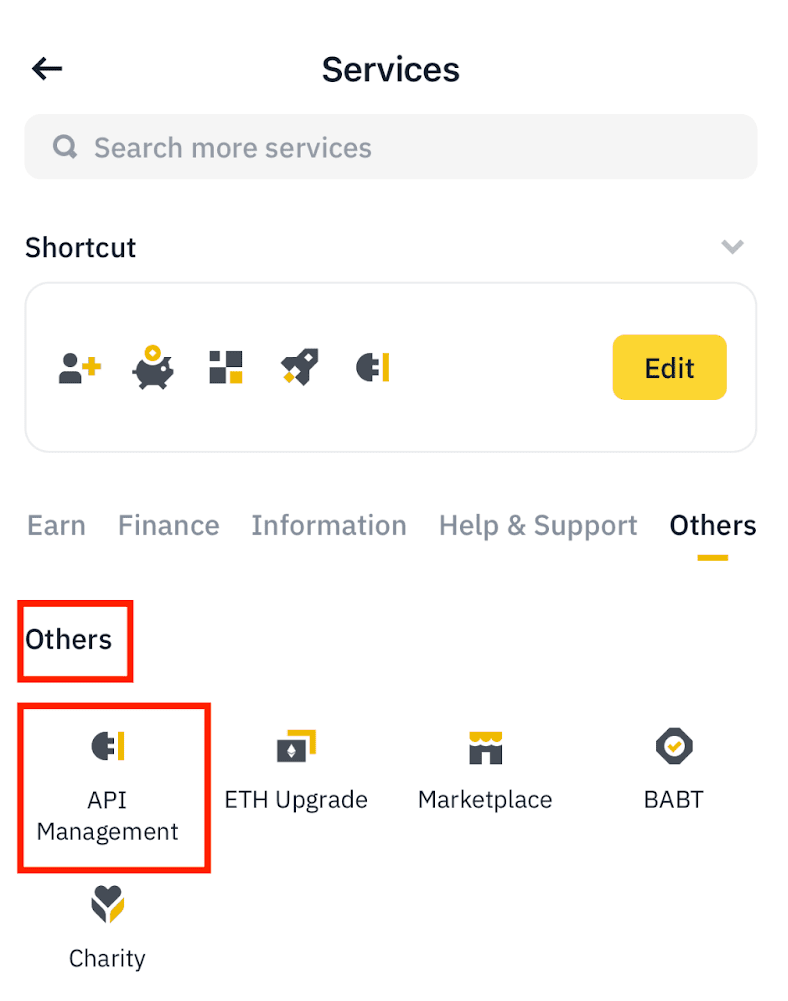This screenshot has height=1001, width=788.
Task: Click the Search more services field
Action: (x=390, y=148)
